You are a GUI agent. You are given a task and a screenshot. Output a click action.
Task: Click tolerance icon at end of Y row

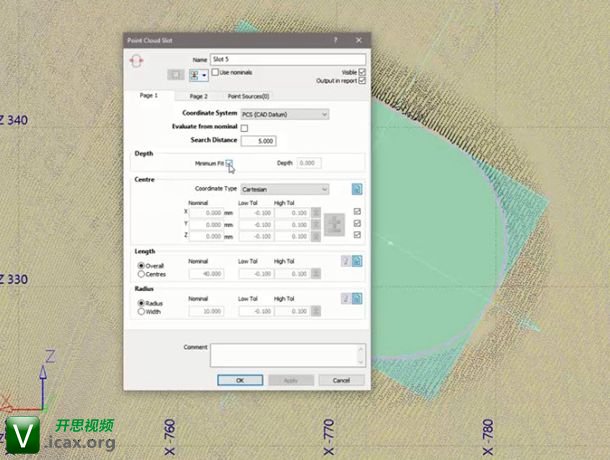point(316,225)
